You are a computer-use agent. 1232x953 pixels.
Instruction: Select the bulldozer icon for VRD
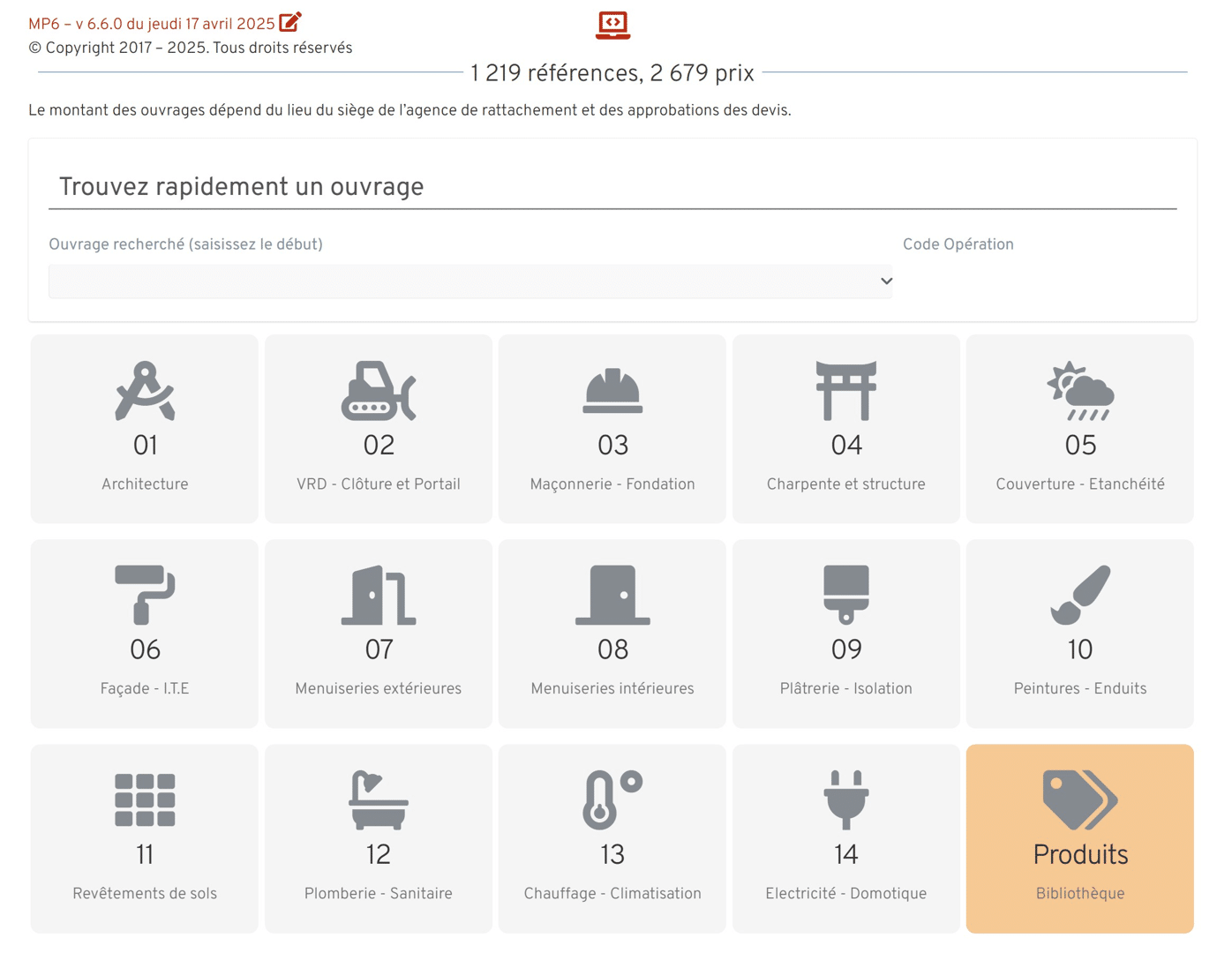pyautogui.click(x=378, y=391)
